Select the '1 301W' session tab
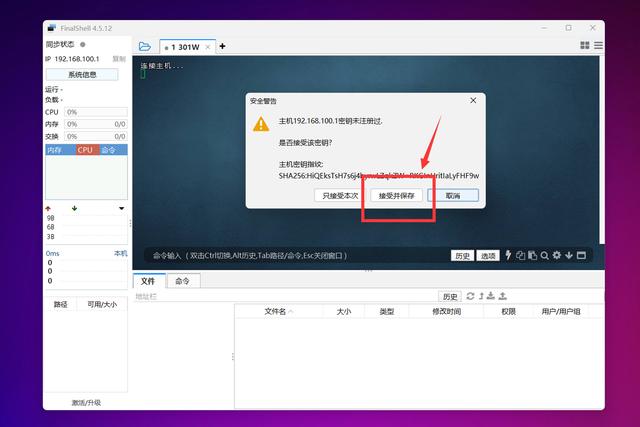 coord(185,47)
